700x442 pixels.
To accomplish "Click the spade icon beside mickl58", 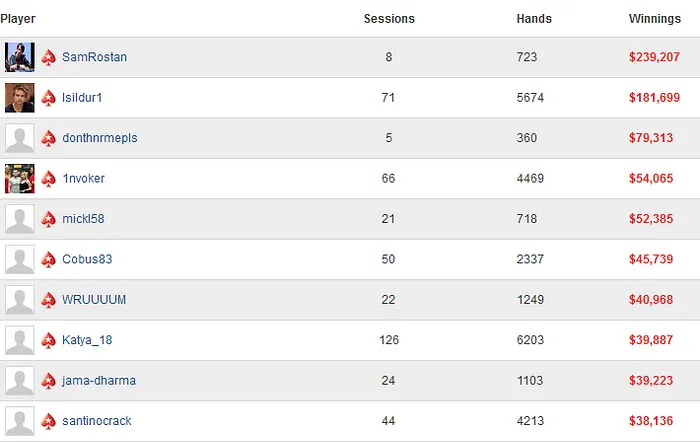I will tap(48, 219).
